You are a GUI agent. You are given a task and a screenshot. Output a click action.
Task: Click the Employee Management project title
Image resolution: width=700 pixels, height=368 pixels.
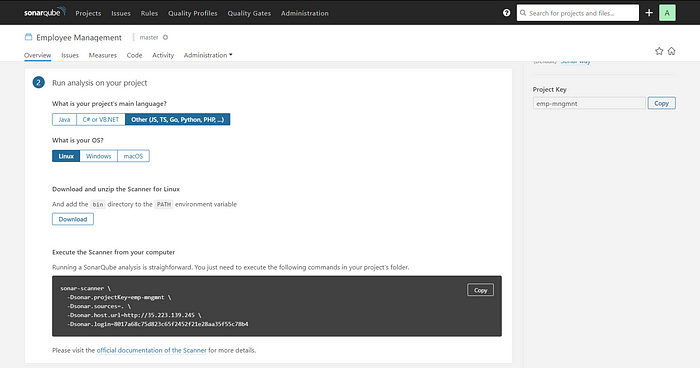pos(79,38)
